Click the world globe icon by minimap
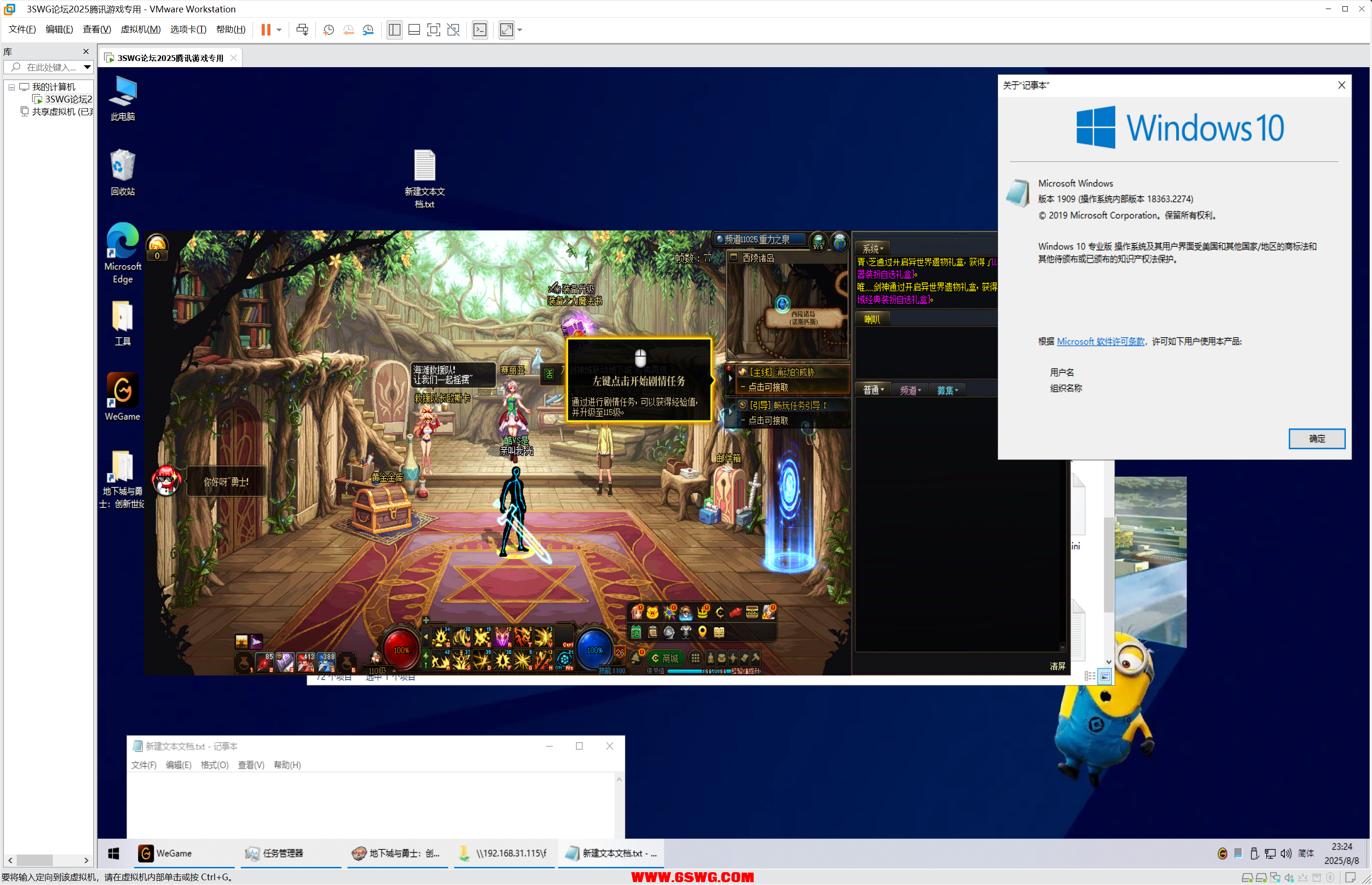Viewport: 1372px width, 885px height. point(839,242)
